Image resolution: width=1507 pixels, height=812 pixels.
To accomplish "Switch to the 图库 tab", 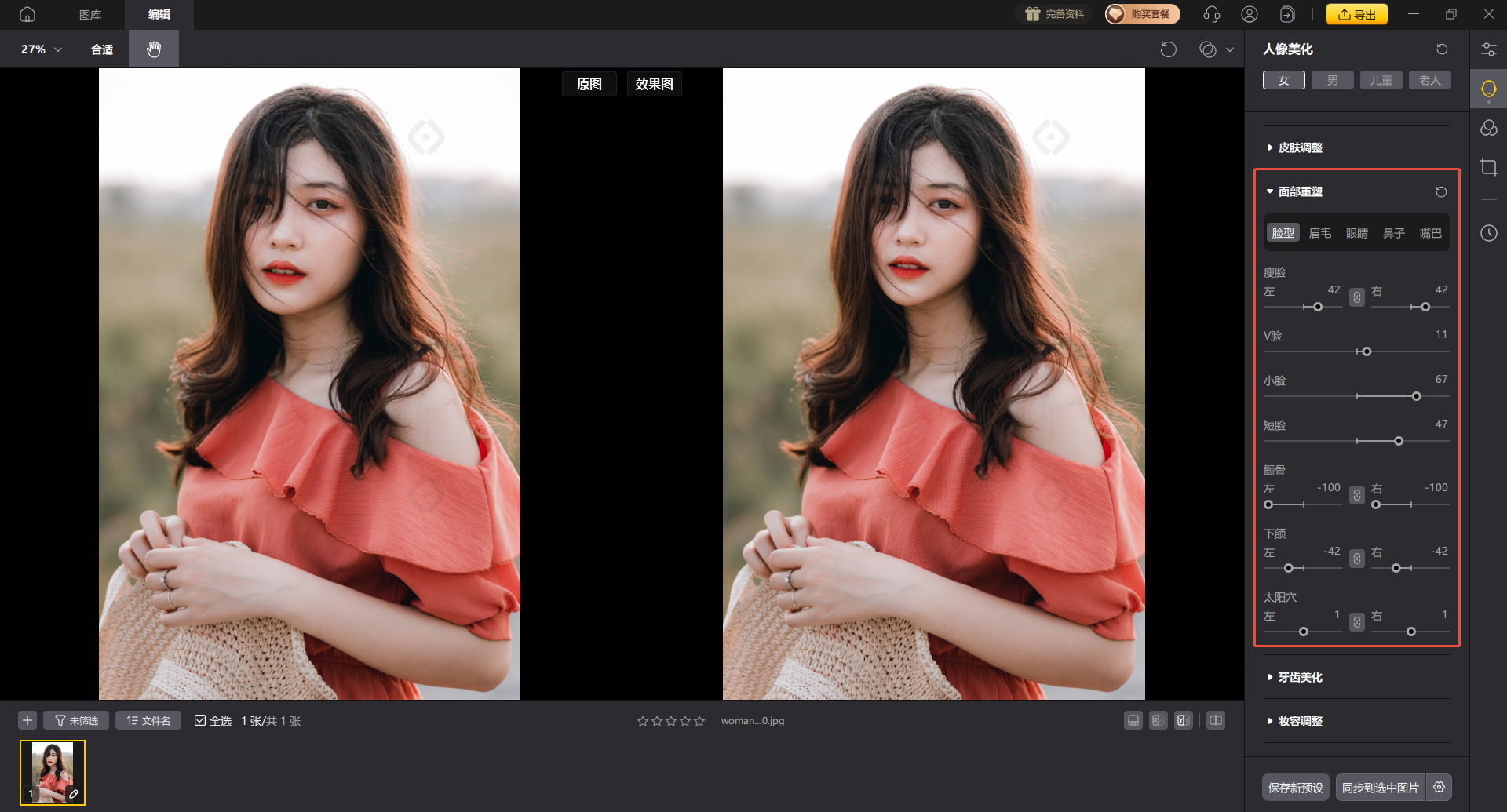I will (90, 15).
